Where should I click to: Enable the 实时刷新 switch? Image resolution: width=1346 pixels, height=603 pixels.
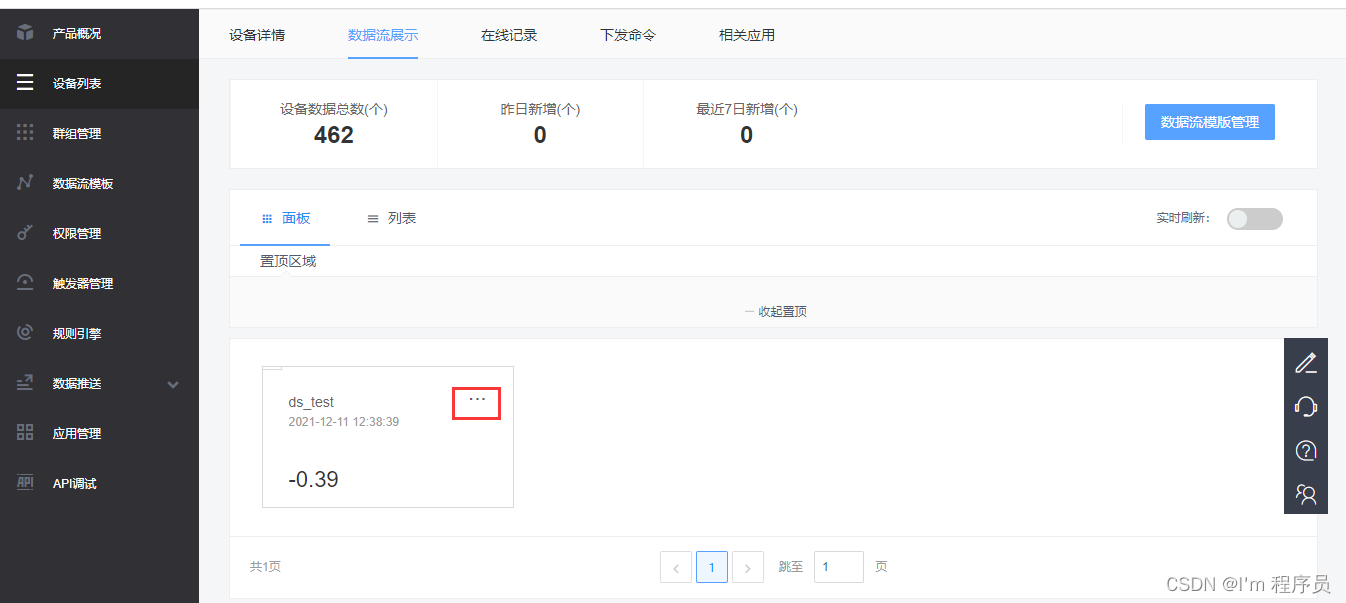(1254, 218)
